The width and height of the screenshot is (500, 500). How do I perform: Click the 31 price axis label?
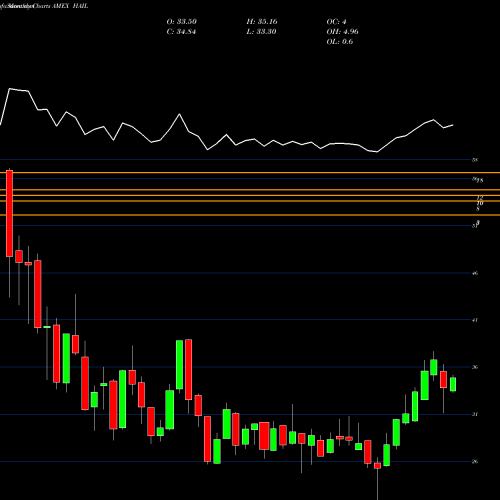[x=475, y=414]
